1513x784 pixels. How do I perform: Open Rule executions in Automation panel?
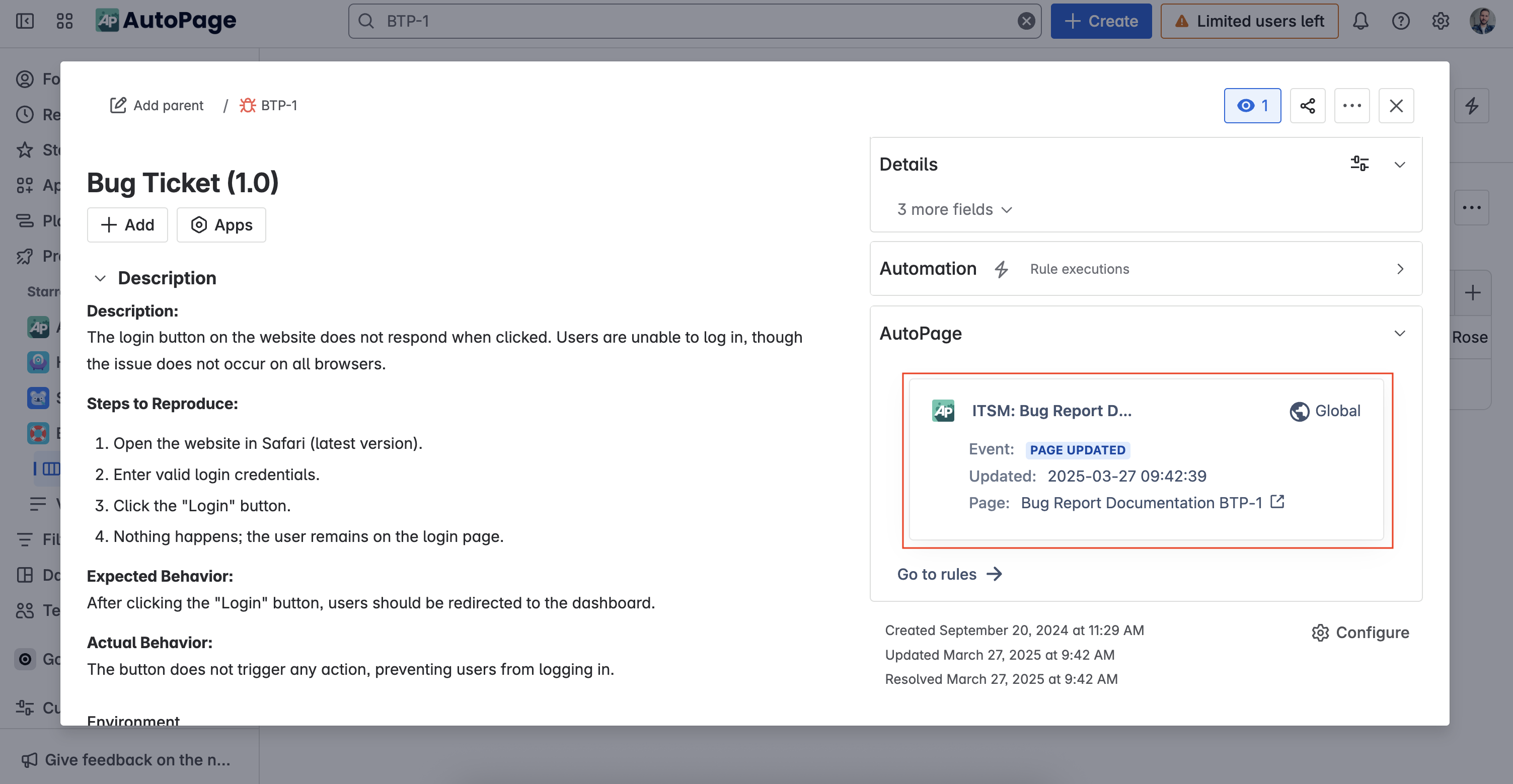pos(1080,268)
